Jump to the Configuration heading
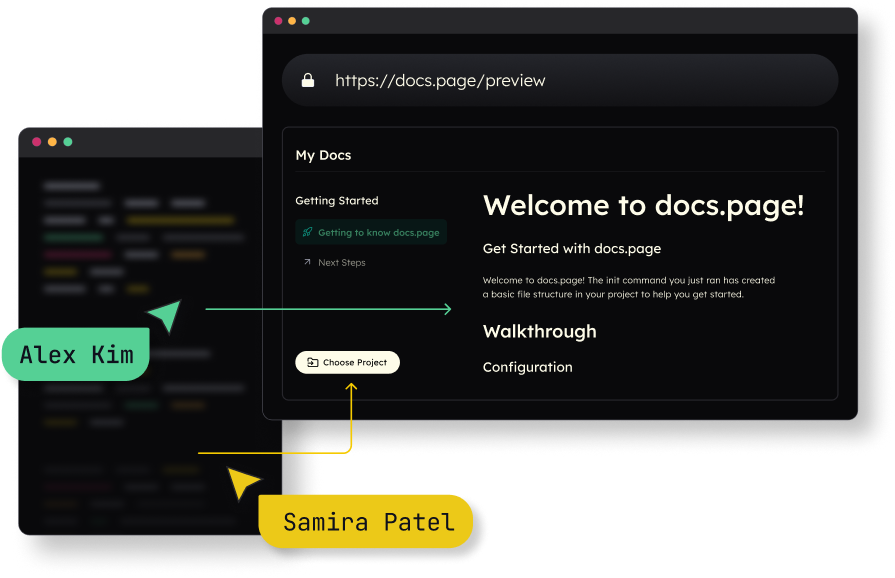This screenshot has height=578, width=895. tap(527, 367)
